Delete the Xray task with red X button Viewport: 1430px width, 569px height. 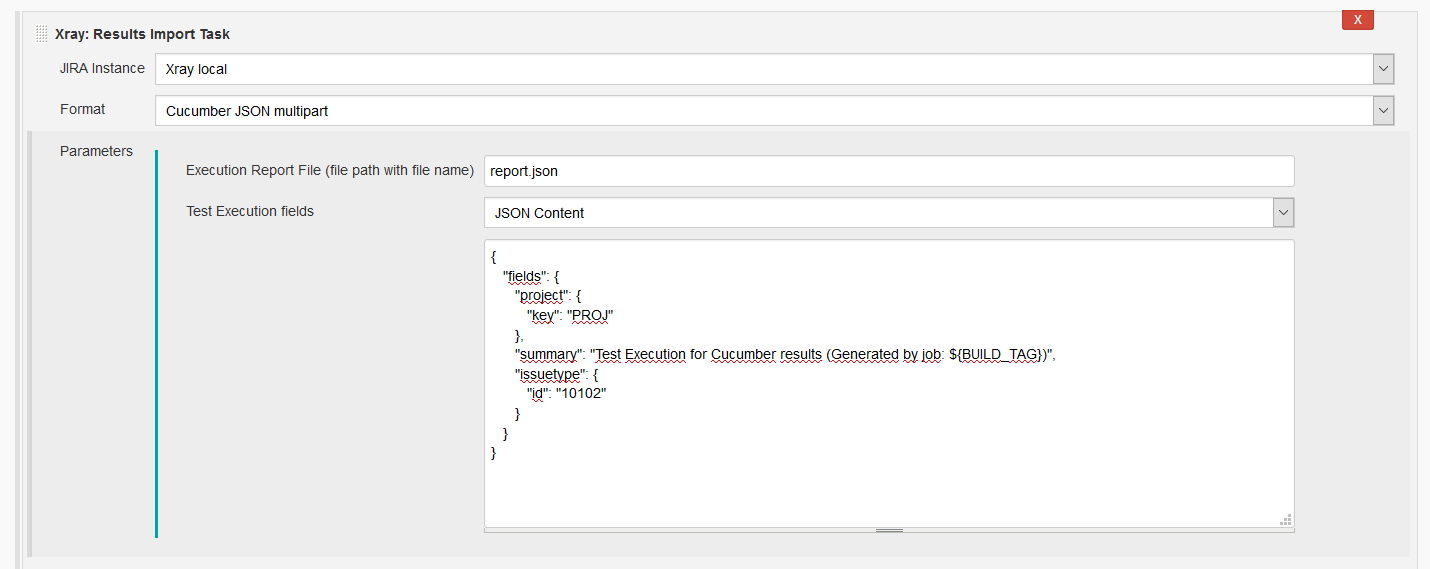[x=1357, y=19]
